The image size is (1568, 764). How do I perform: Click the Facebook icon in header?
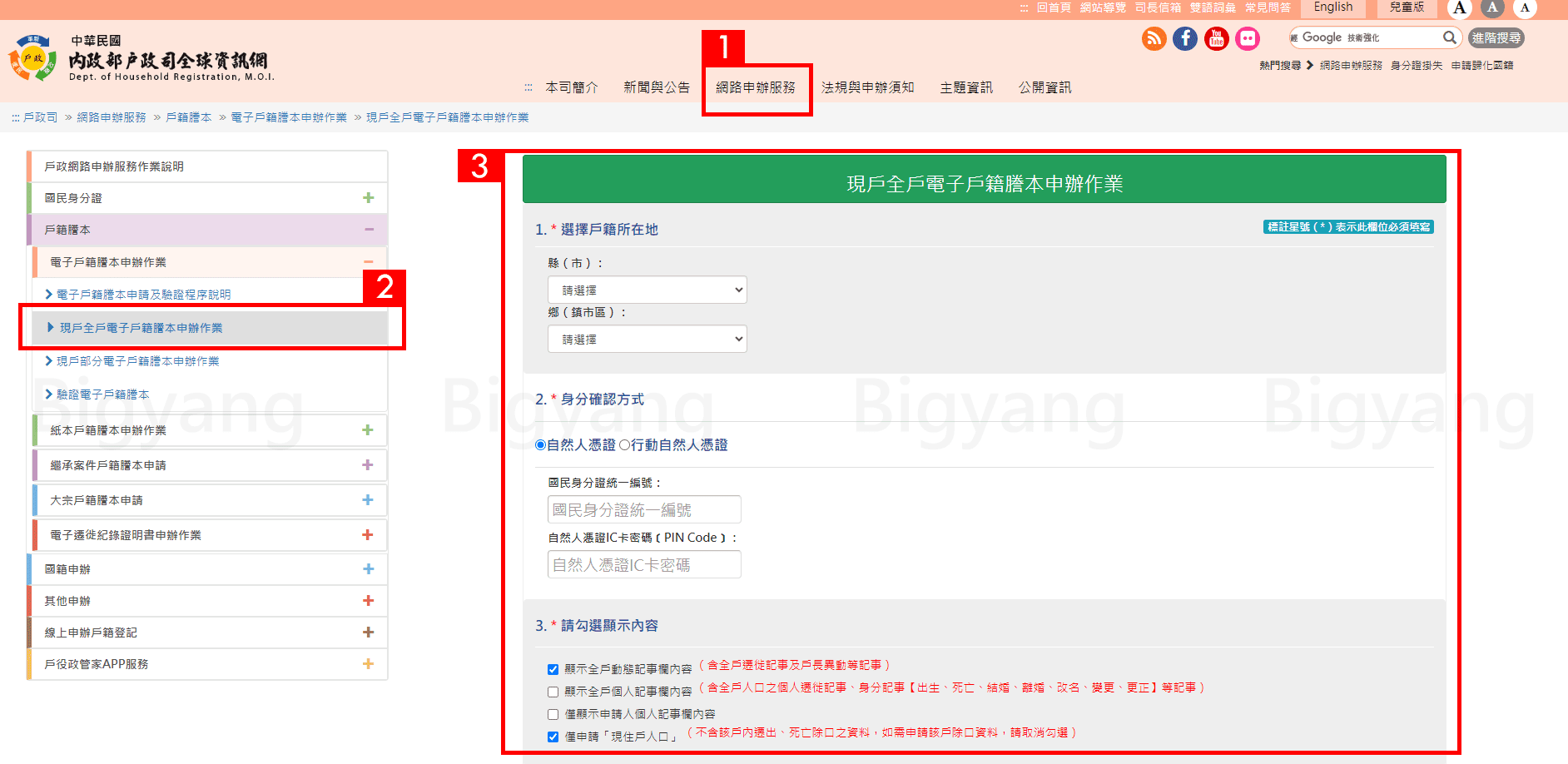1185,38
